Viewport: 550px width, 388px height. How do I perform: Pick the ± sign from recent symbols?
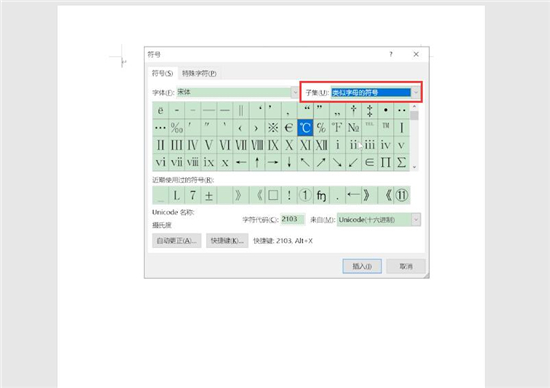click(208, 195)
